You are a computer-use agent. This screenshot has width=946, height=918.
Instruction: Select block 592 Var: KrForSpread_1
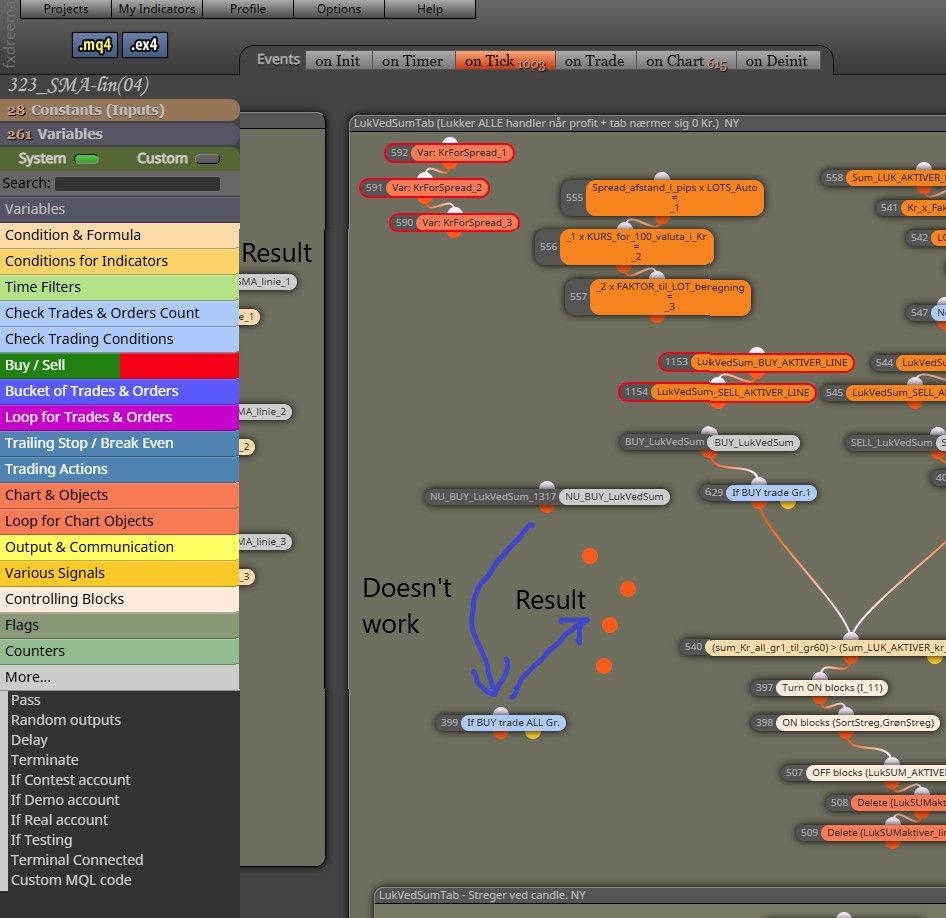(x=449, y=153)
